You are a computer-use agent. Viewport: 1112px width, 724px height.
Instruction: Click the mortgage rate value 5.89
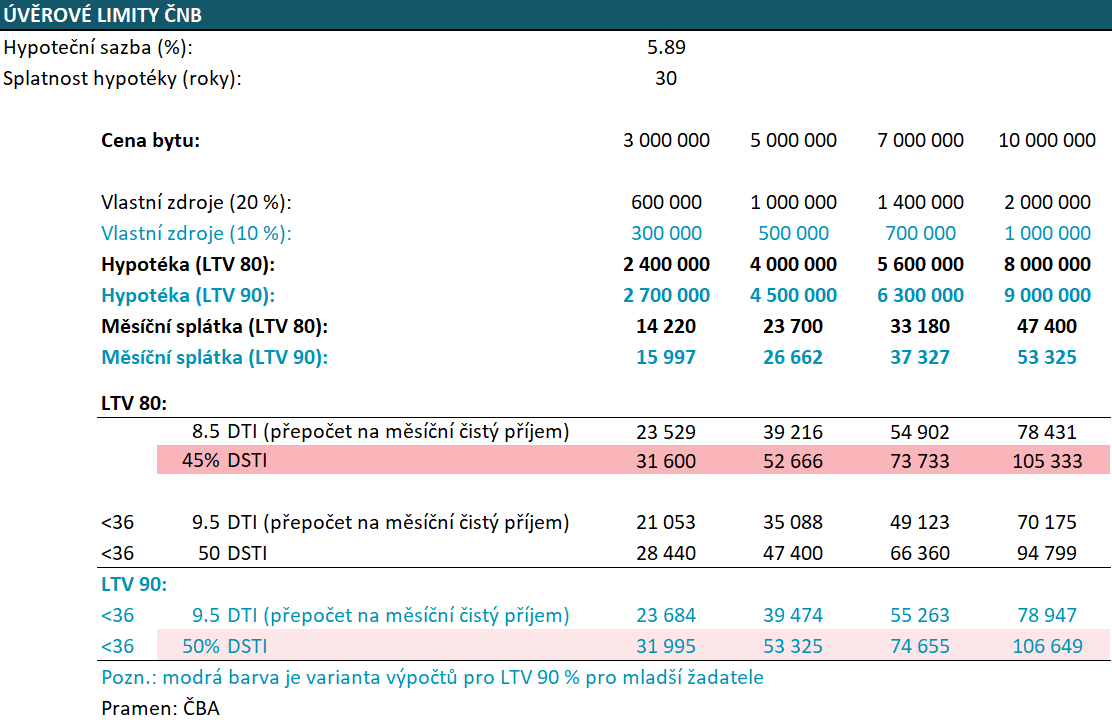(x=666, y=48)
